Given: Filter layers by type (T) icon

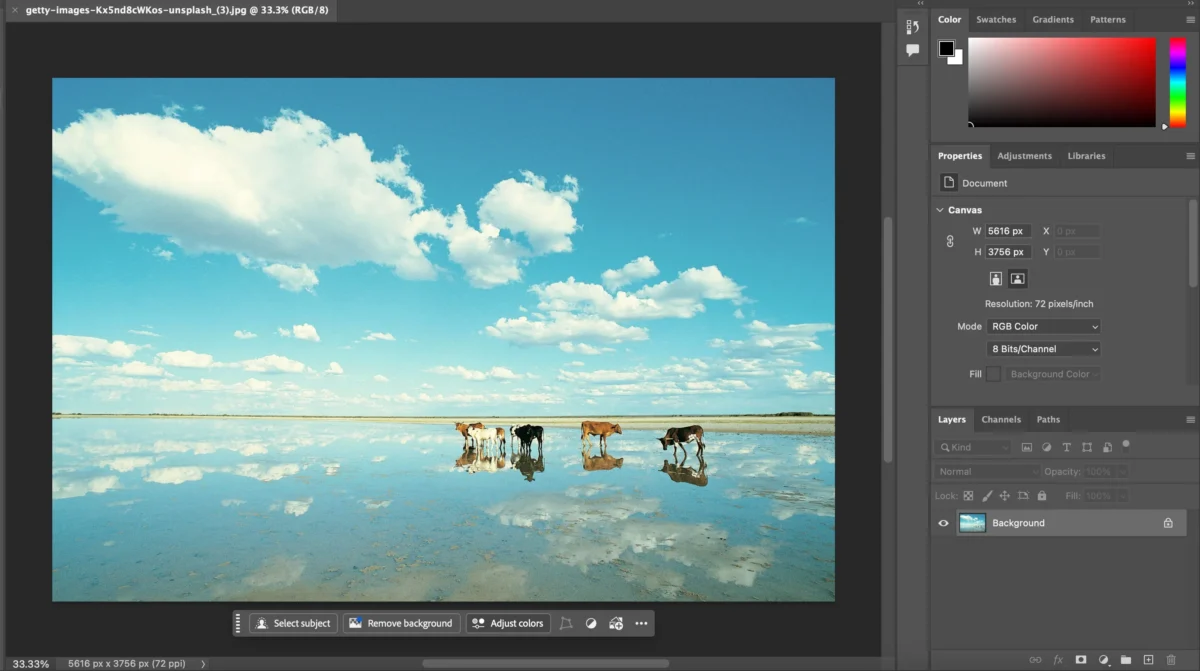Looking at the screenshot, I should [1067, 447].
